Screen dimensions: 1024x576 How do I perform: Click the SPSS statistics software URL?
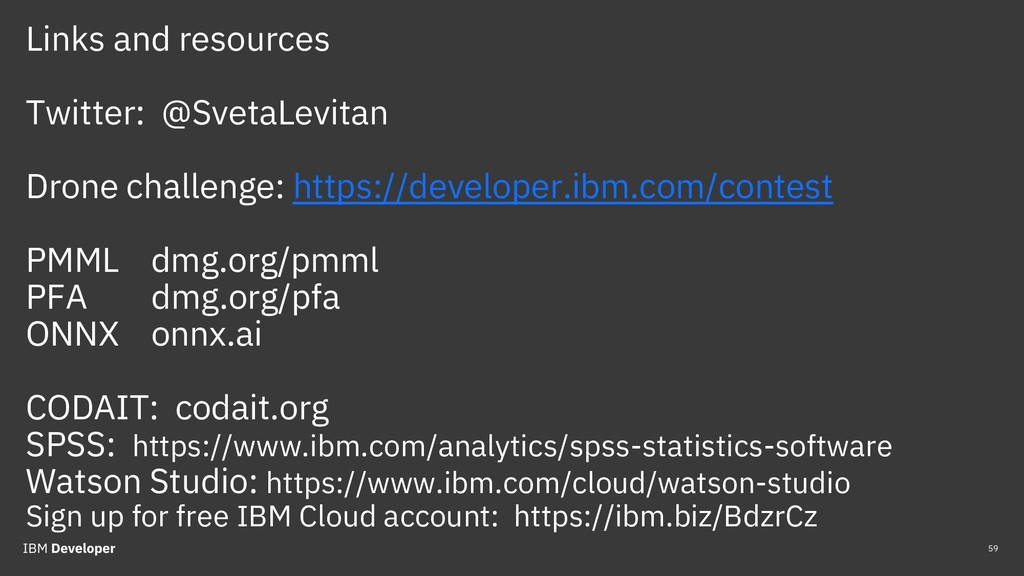pos(512,446)
